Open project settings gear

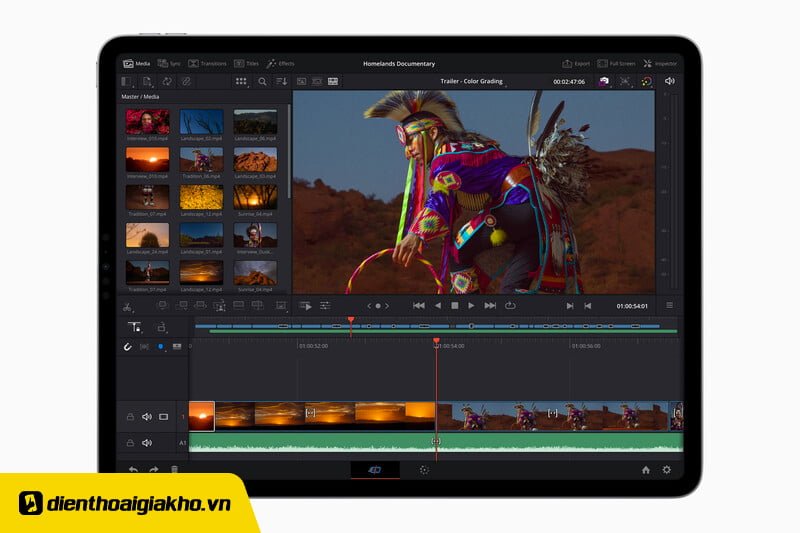pos(667,469)
